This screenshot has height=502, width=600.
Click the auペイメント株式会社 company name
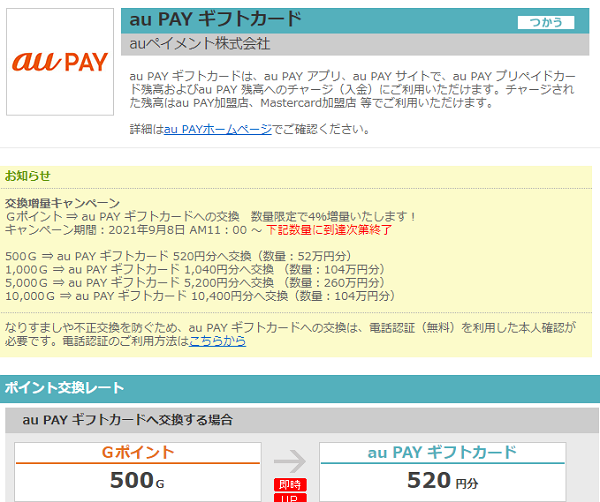[199, 44]
